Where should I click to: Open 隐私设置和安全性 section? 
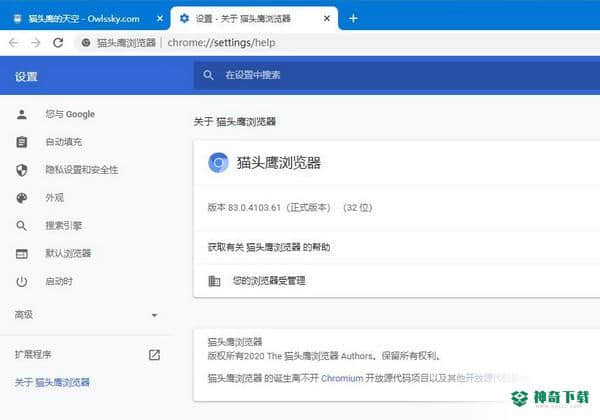click(x=82, y=170)
